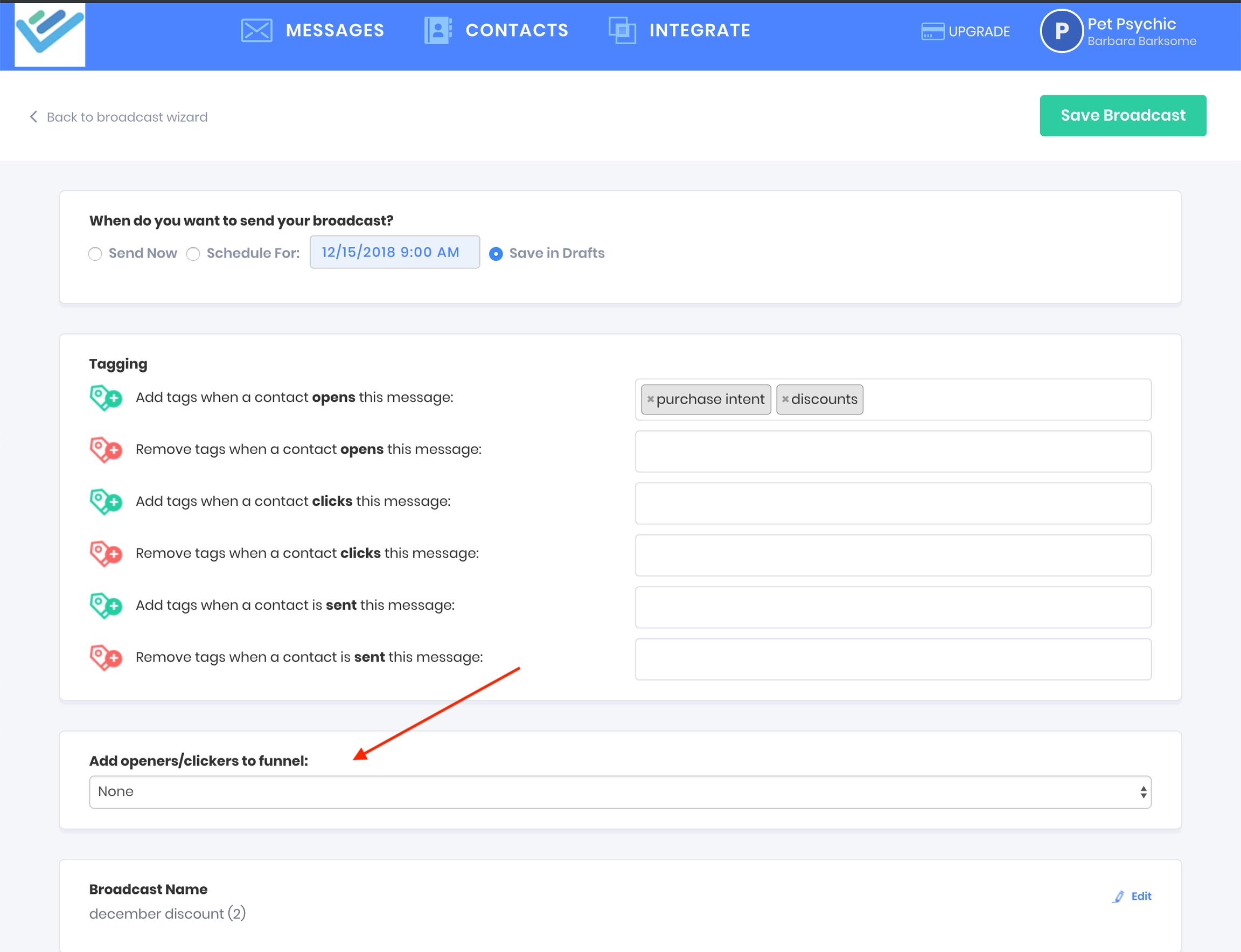Open the MESSAGES menu item
The image size is (1241, 952).
tap(334, 31)
